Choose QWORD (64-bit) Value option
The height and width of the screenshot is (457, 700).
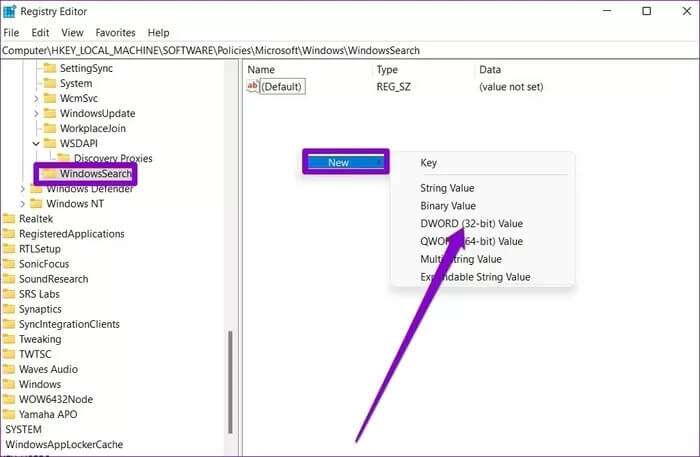(x=471, y=241)
